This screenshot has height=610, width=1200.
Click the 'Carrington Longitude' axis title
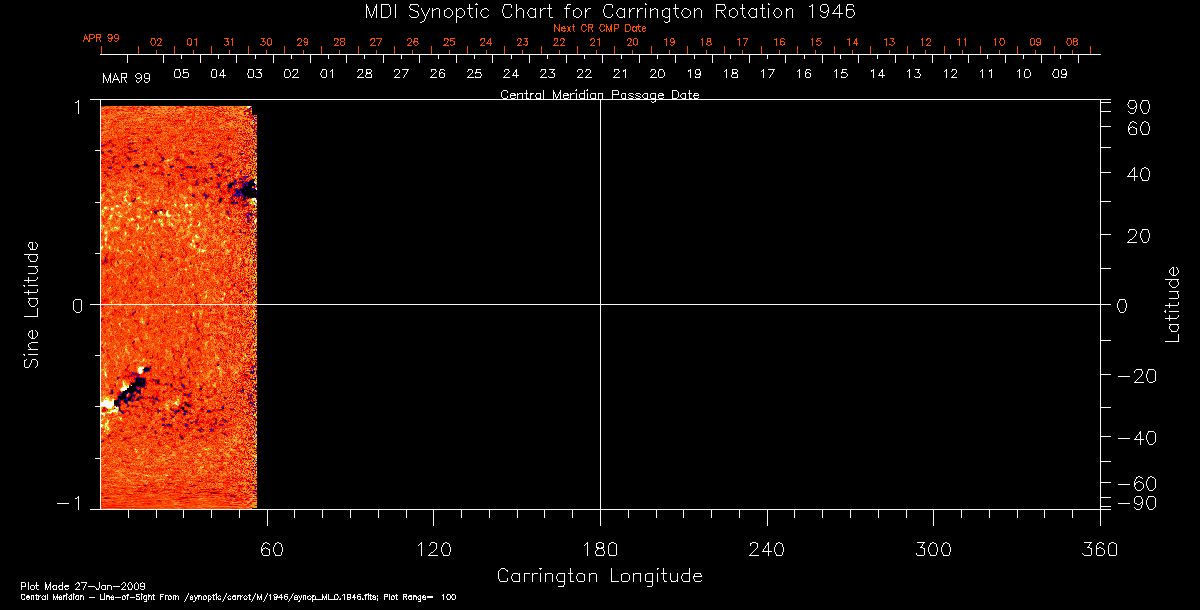[599, 576]
